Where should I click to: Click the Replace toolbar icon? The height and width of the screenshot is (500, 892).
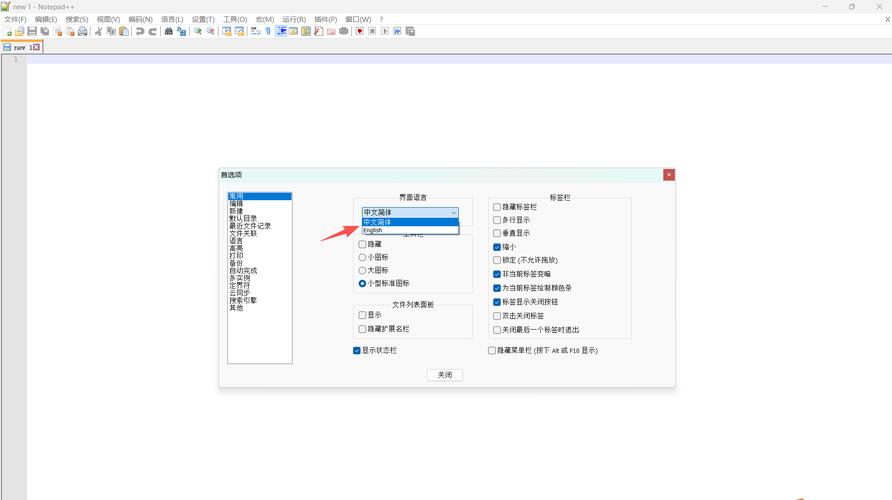click(181, 31)
